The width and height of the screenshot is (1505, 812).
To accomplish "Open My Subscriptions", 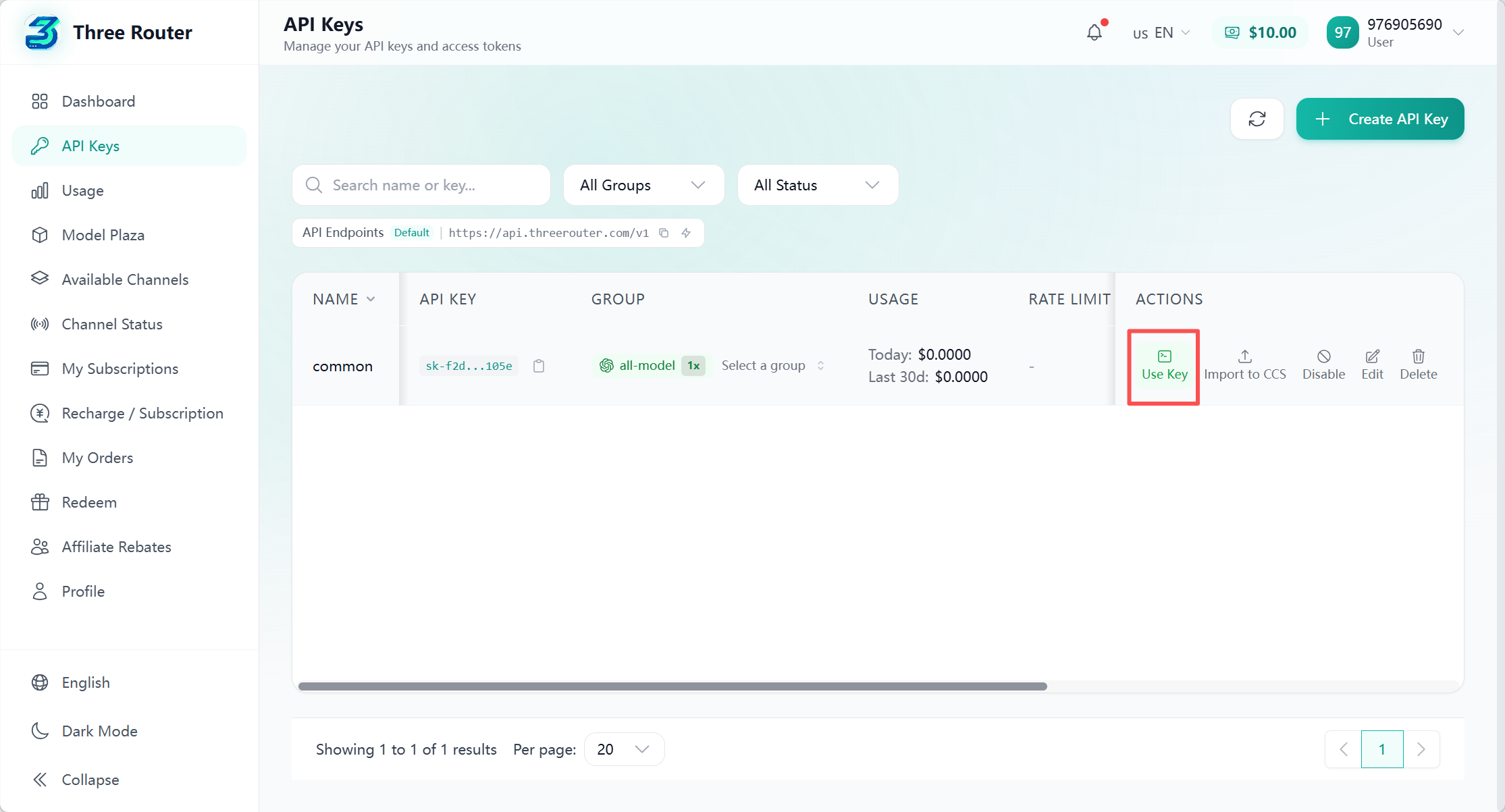I will (130, 369).
